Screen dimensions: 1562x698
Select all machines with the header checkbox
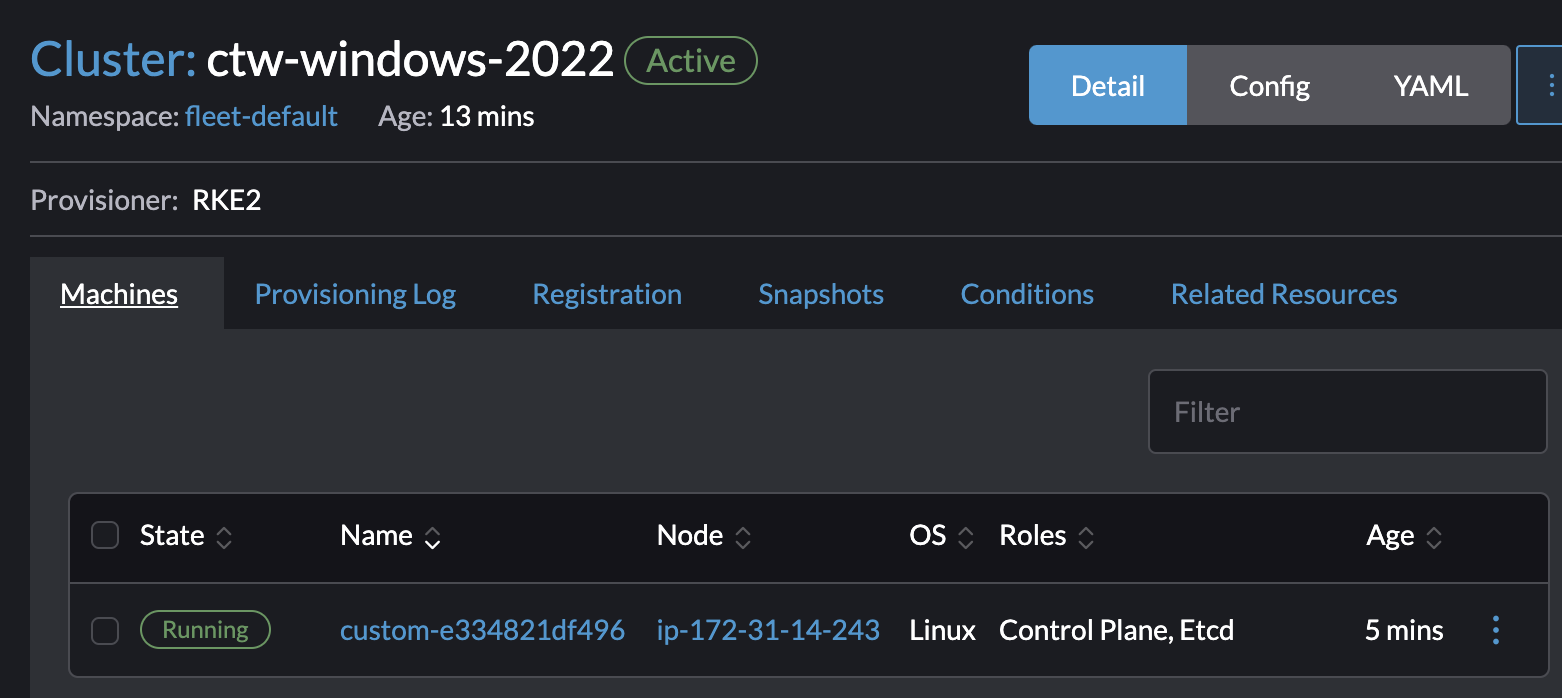[104, 535]
